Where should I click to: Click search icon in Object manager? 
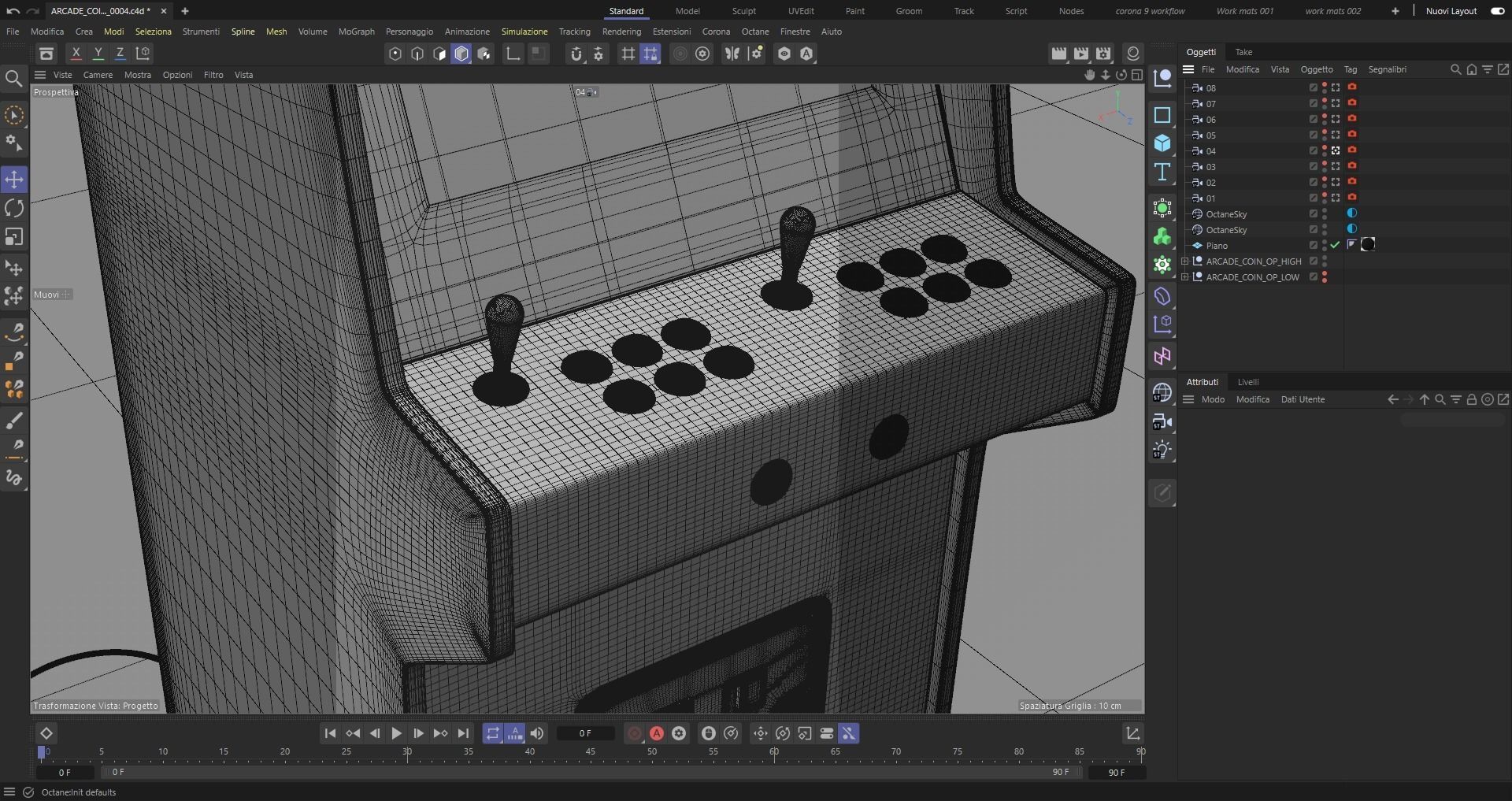click(1455, 69)
